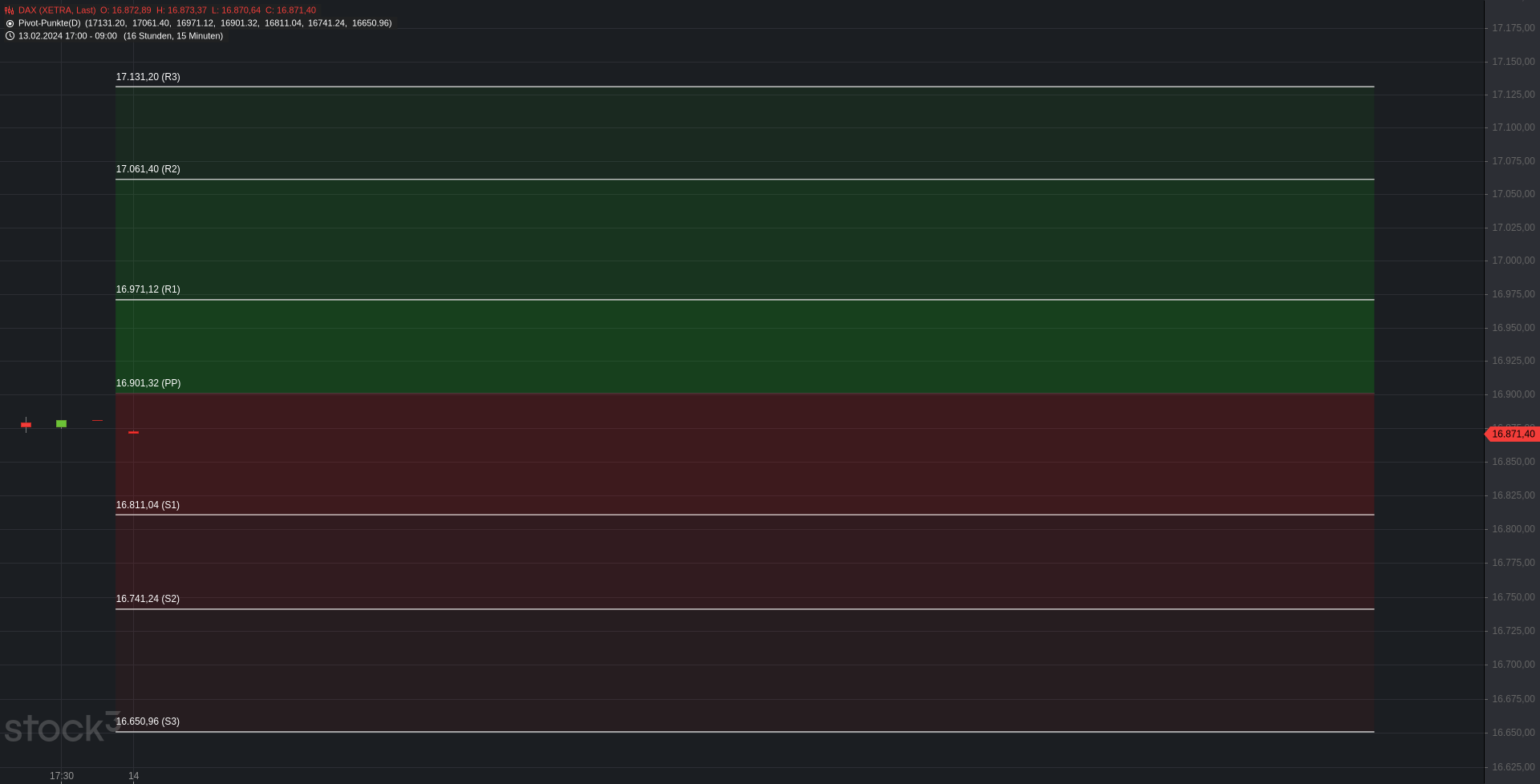The height and width of the screenshot is (784, 1540).
Task: Select the 16.811,04 (S1) support label
Action: [x=148, y=505]
